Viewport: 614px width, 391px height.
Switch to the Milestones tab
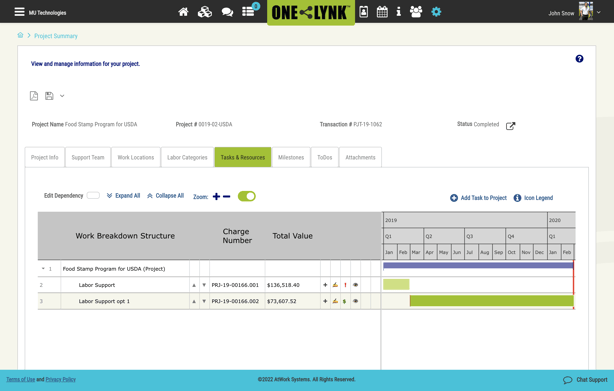pos(291,157)
